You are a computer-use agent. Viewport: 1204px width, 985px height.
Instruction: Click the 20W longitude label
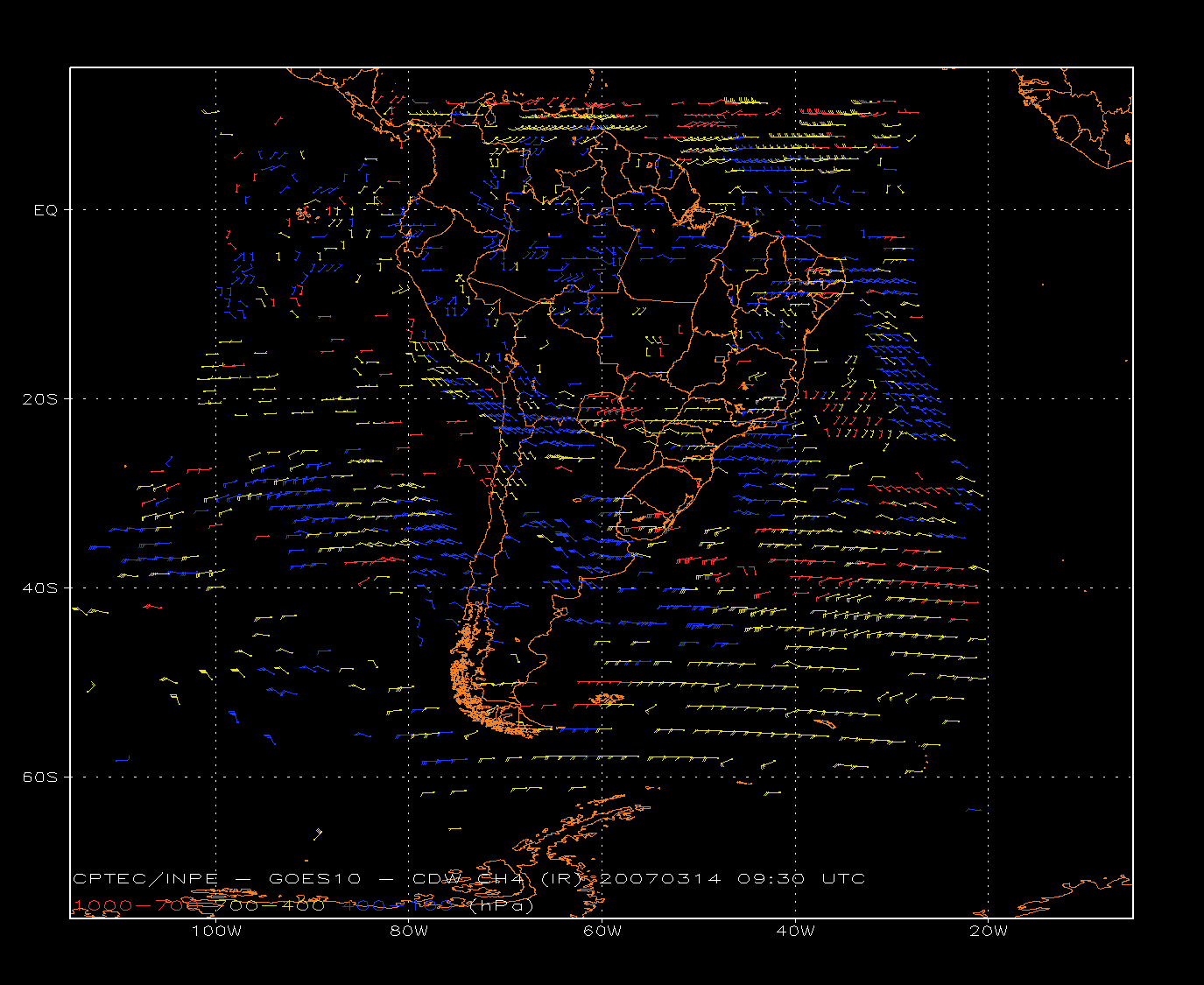click(989, 931)
